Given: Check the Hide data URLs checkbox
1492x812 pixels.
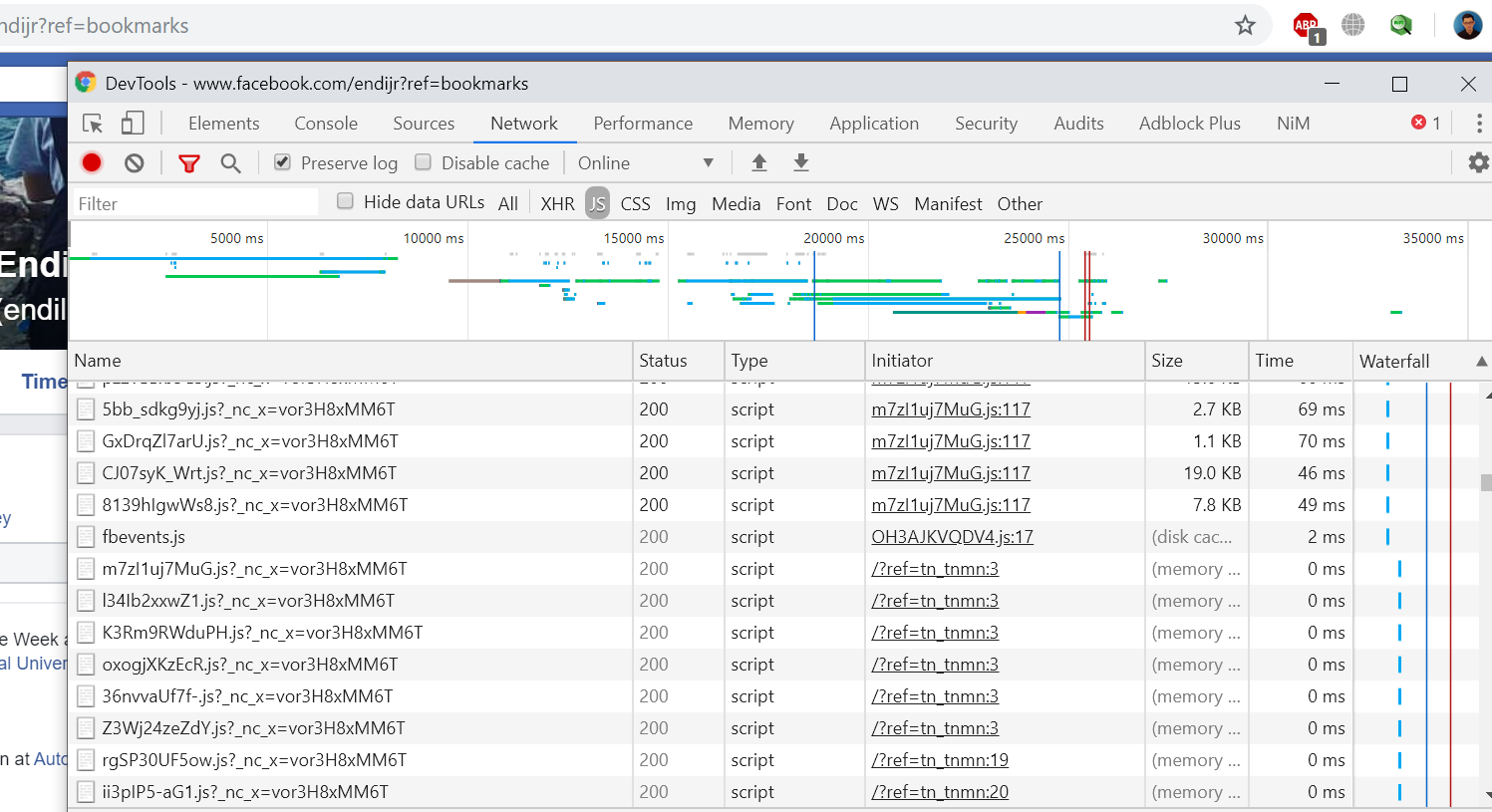Looking at the screenshot, I should pyautogui.click(x=345, y=201).
